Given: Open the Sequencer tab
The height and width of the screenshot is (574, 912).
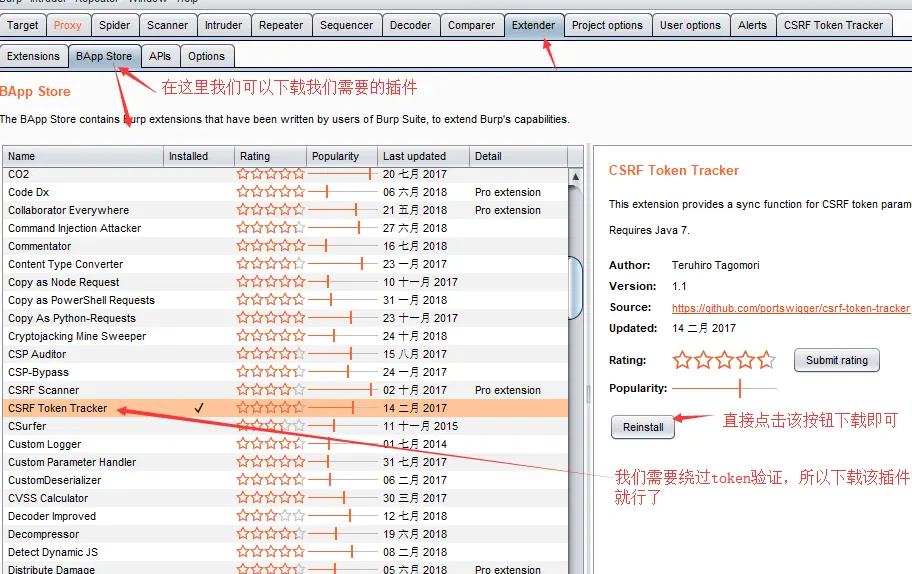Looking at the screenshot, I should (347, 26).
